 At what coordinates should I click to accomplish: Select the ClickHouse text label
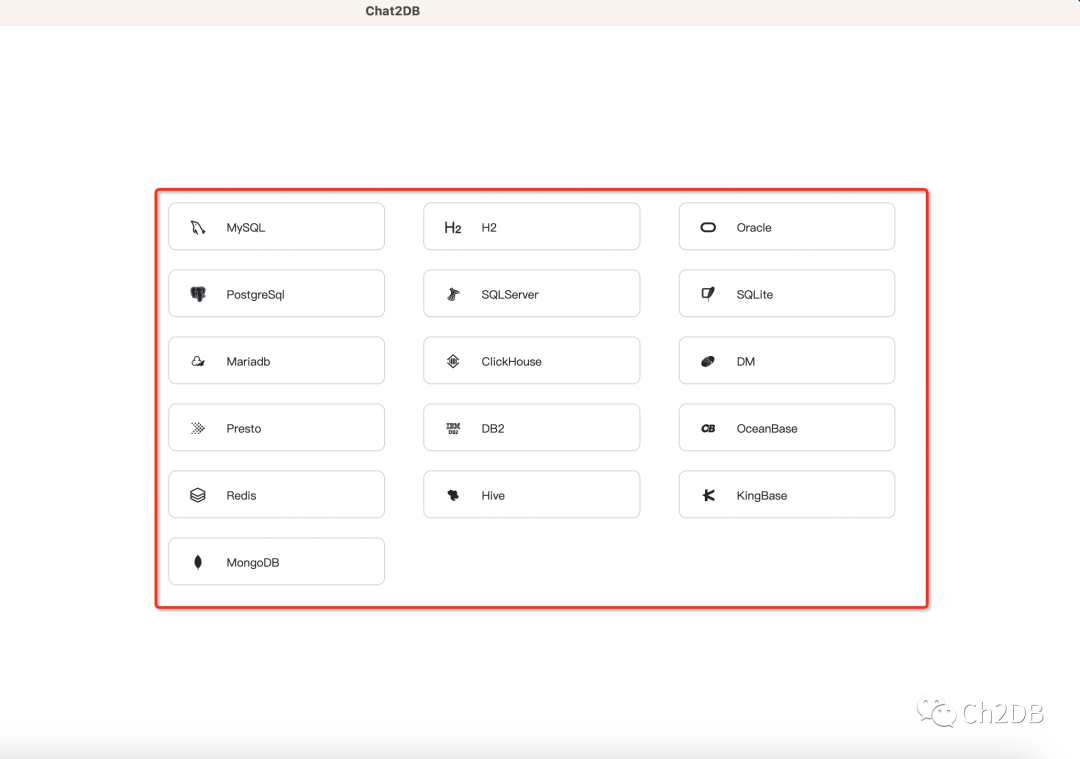(511, 362)
